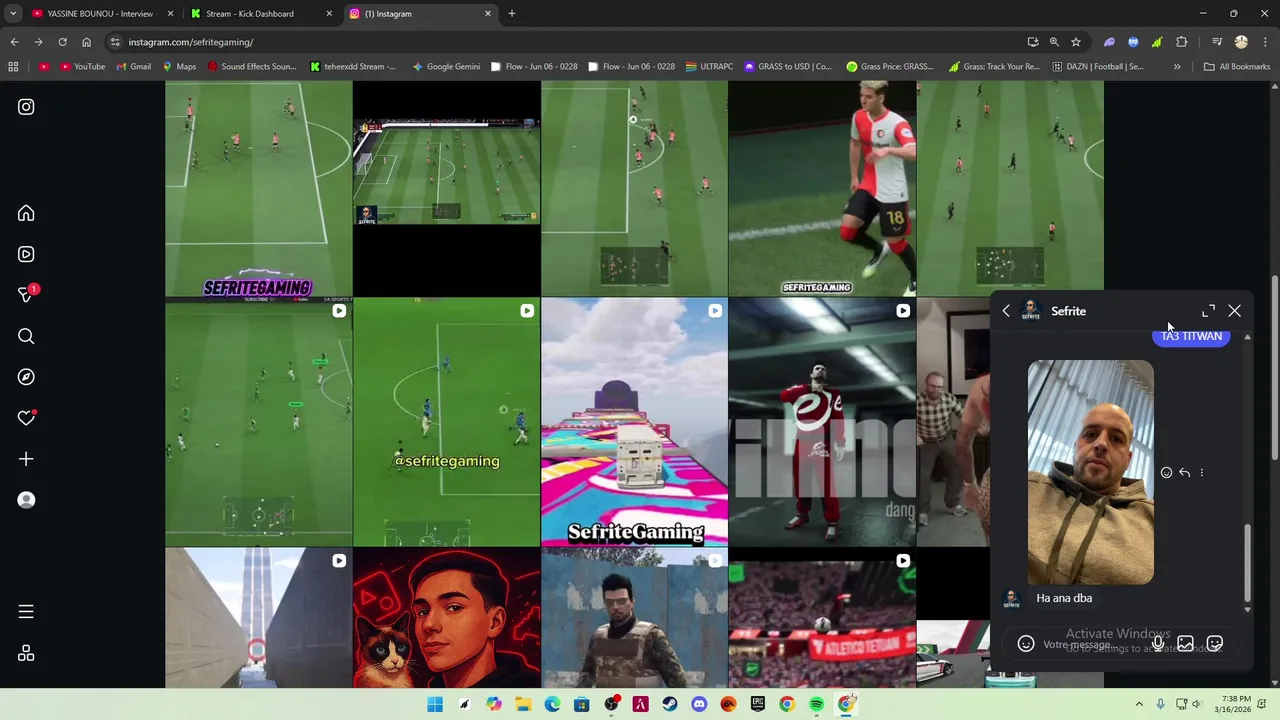Attach image via photo icon in chat
1280x720 pixels.
click(x=1185, y=644)
